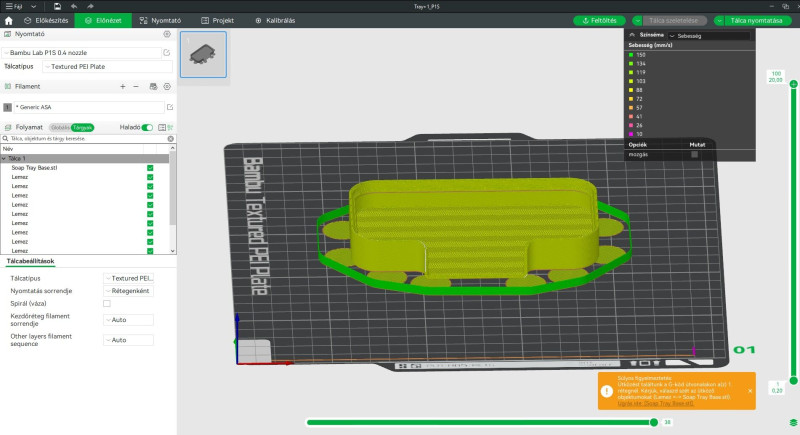Click the Tálca szeletelése button

pos(674,21)
